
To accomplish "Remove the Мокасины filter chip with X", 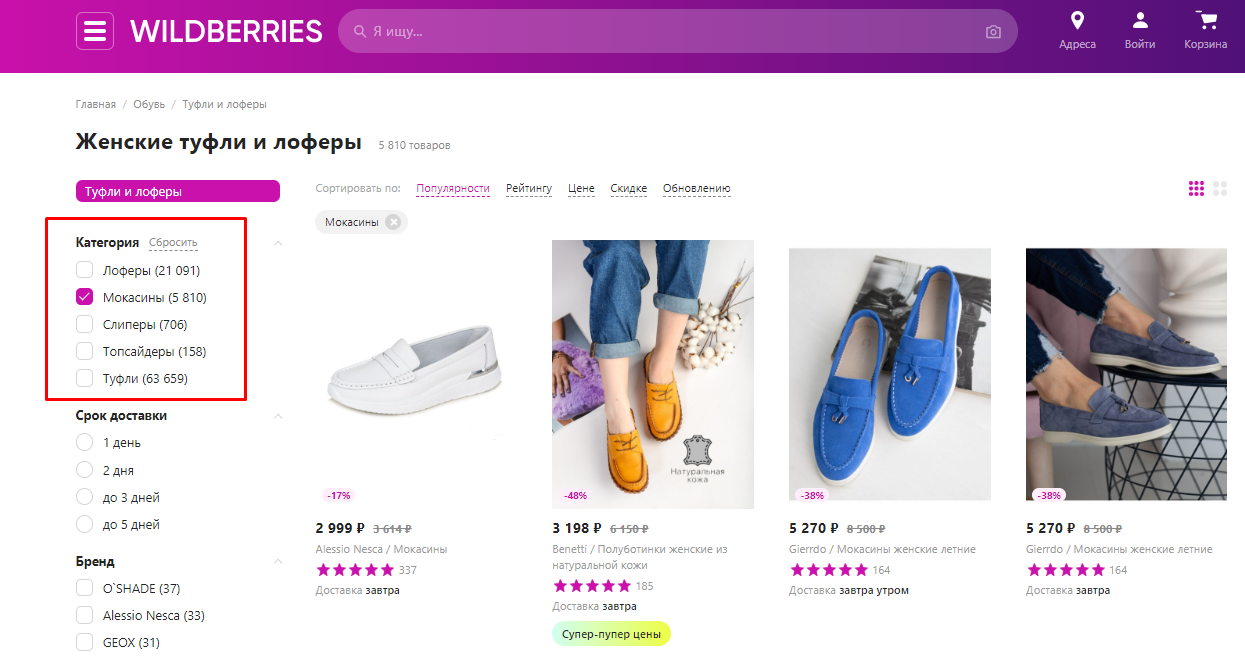I will 393,222.
